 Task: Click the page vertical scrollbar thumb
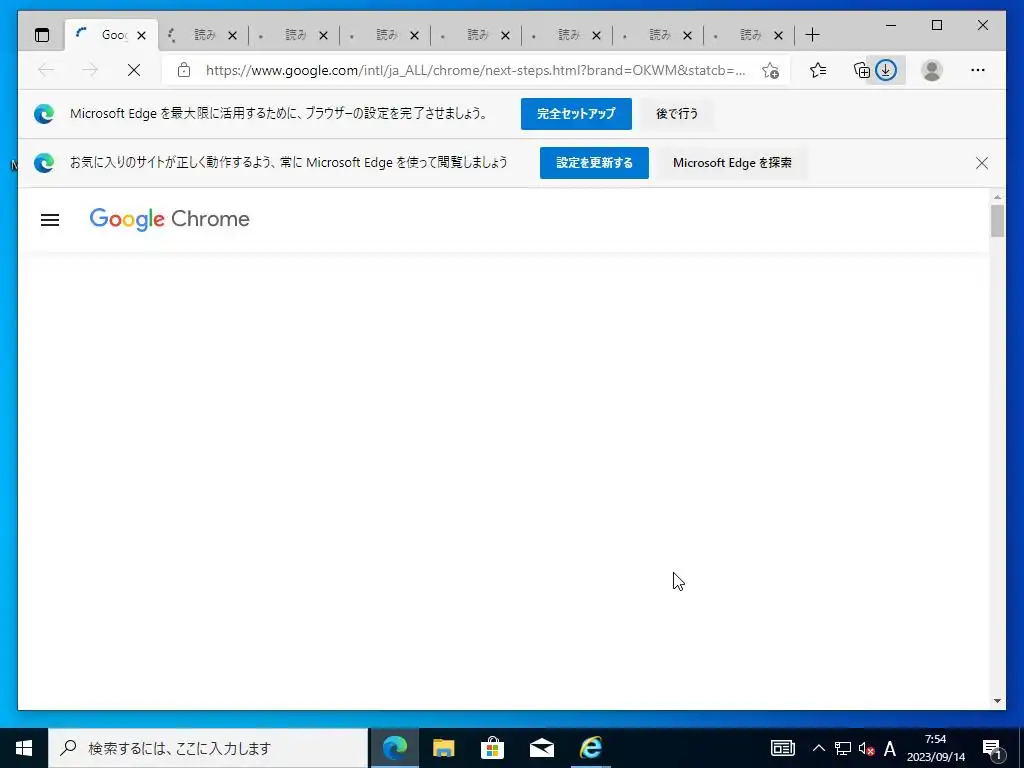[997, 221]
